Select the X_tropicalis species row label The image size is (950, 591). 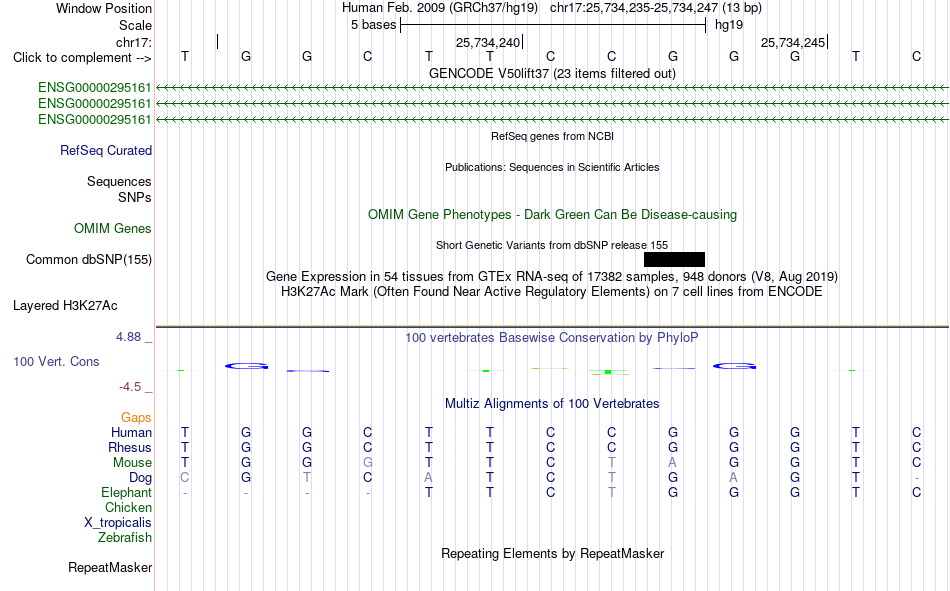[x=118, y=523]
